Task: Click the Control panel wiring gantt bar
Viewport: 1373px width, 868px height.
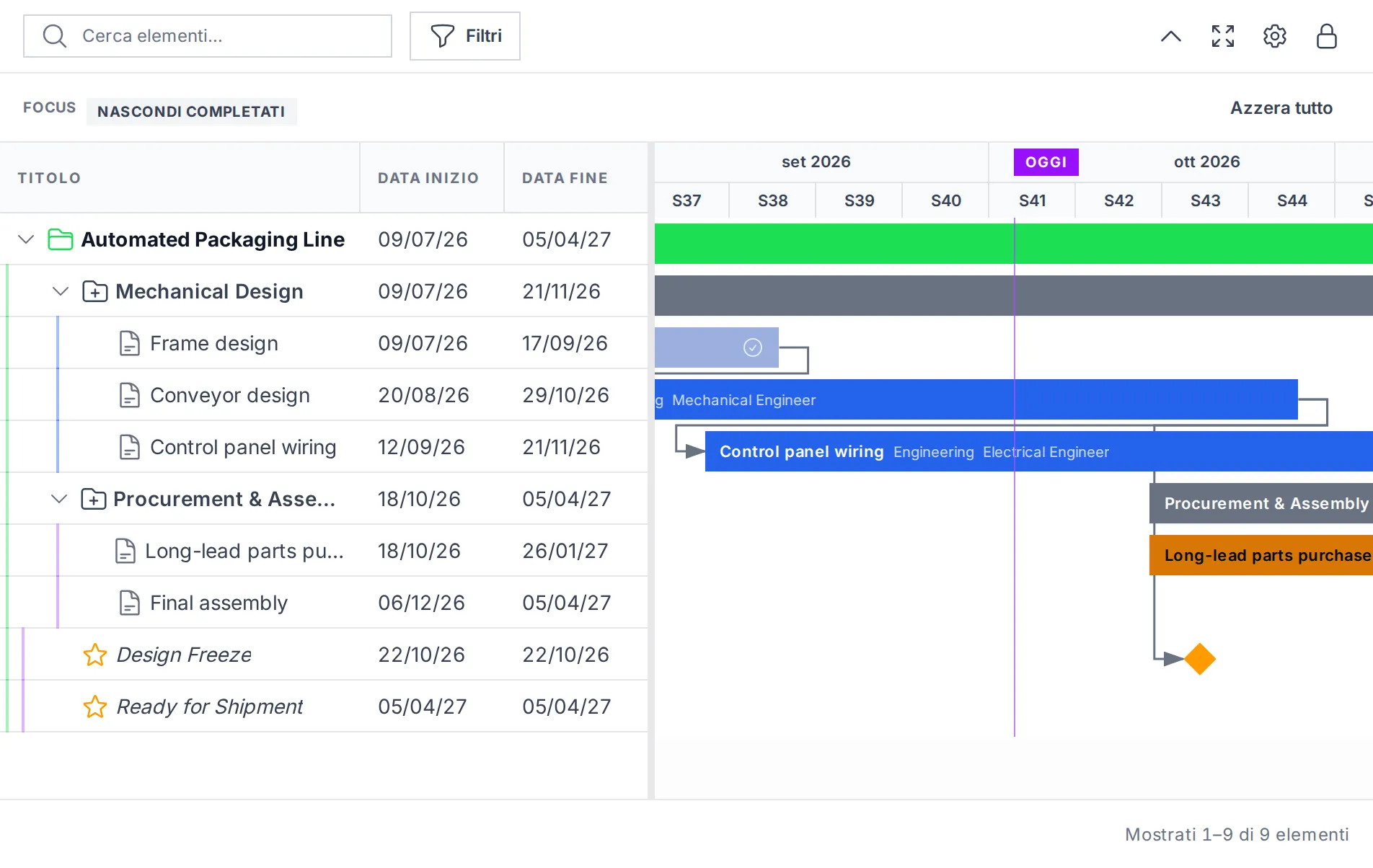Action: [1039, 451]
